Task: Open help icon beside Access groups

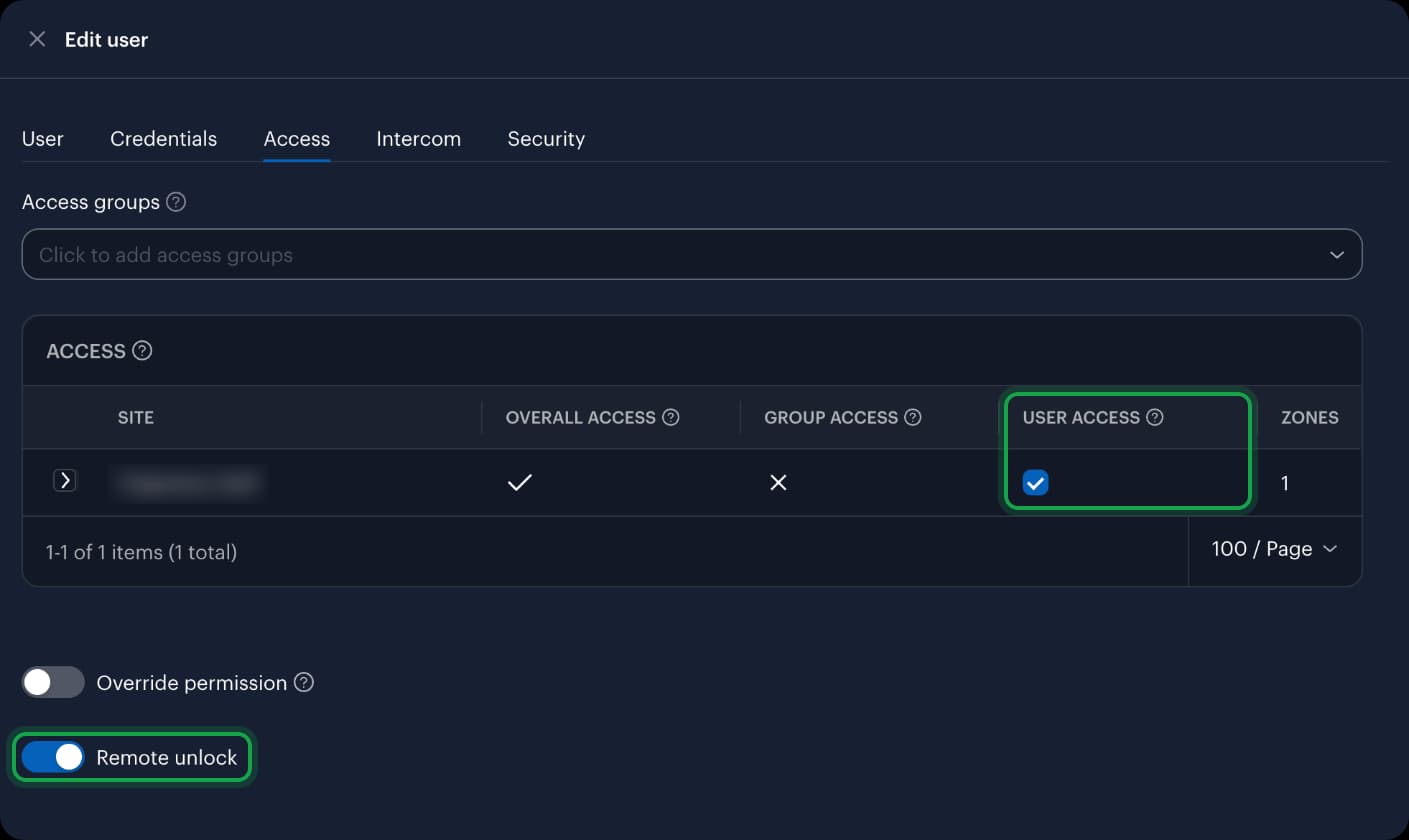Action: point(176,202)
